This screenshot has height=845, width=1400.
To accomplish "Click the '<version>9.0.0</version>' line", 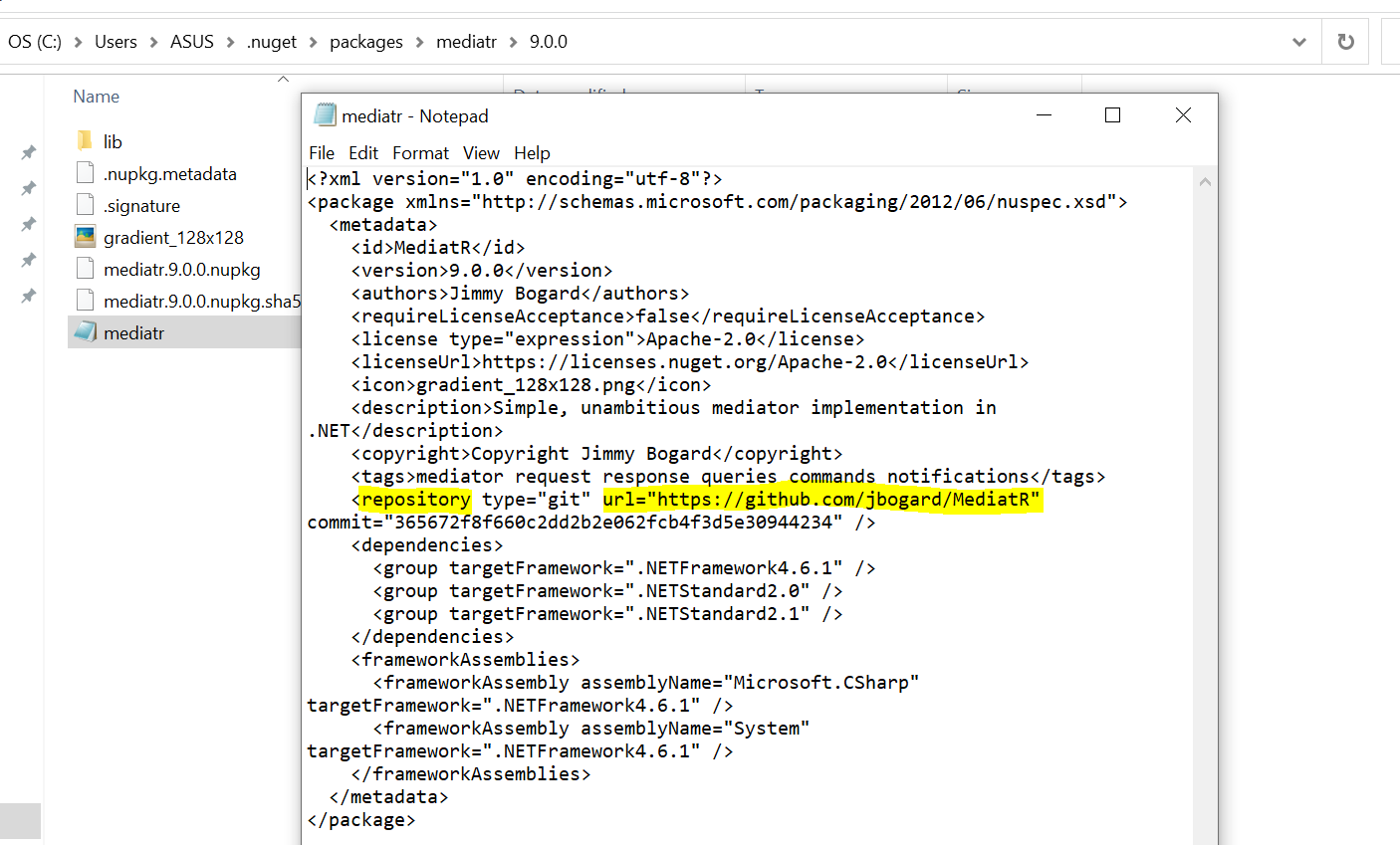I will pos(482,271).
